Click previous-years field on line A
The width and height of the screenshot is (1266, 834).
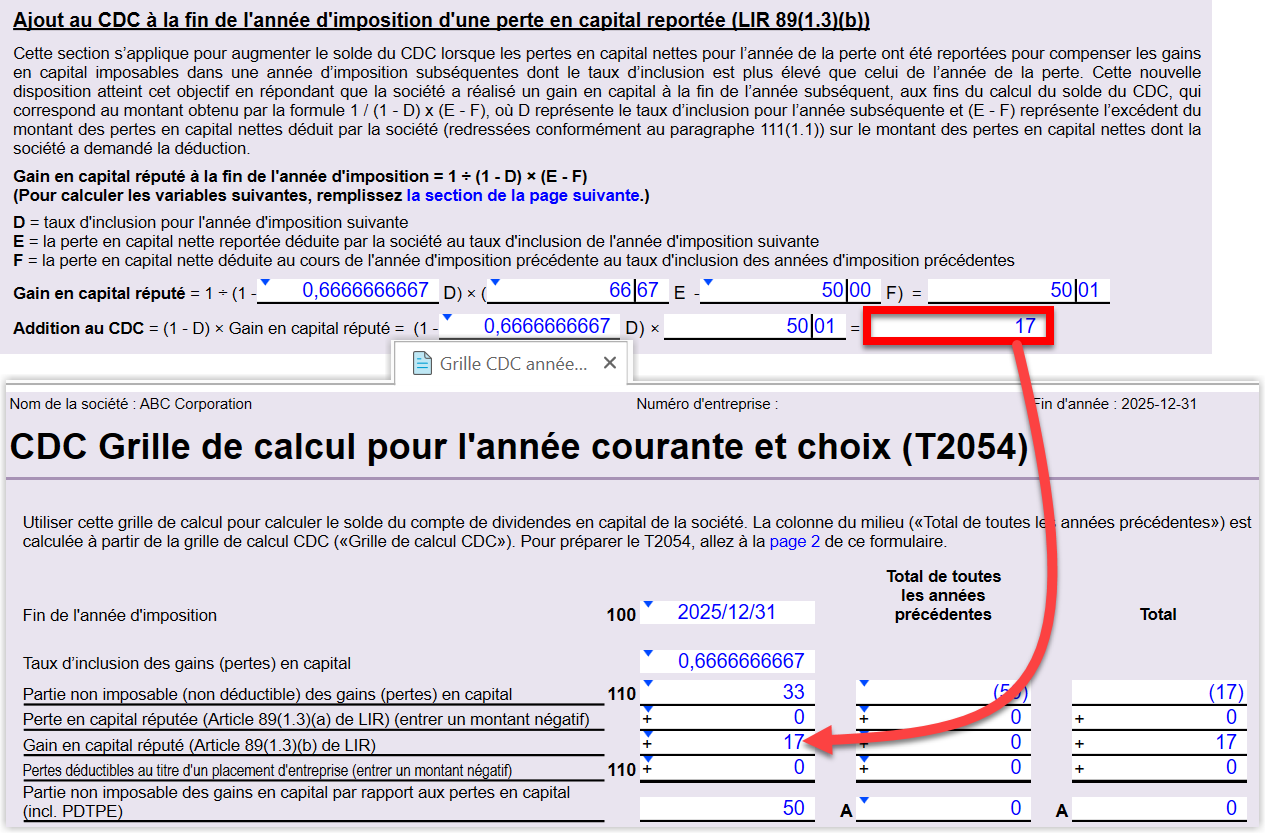942,809
